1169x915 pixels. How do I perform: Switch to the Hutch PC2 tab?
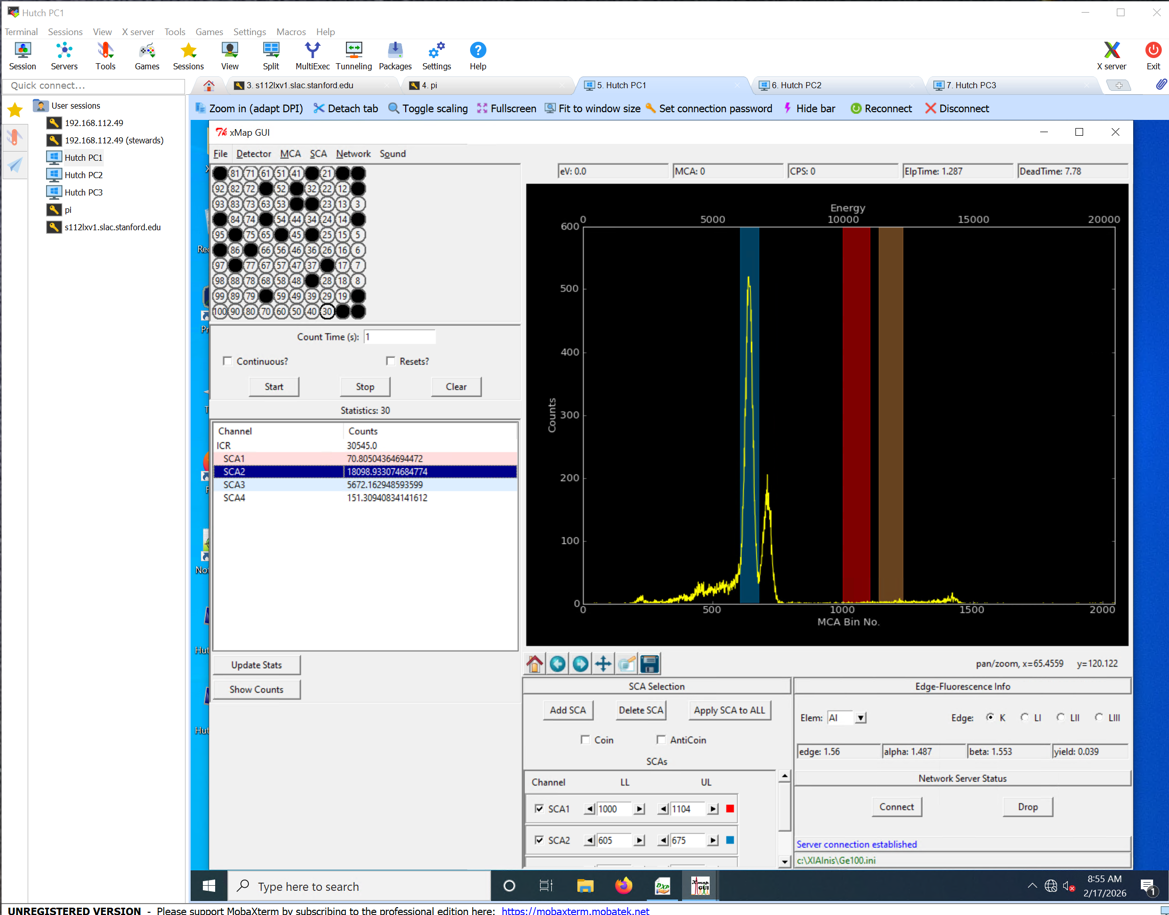798,86
